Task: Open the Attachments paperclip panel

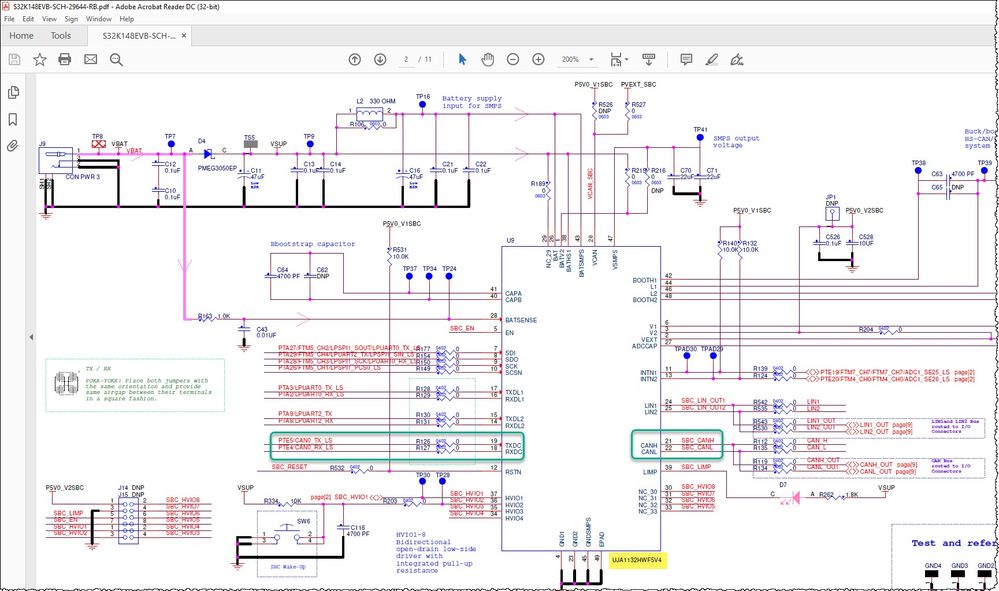Action: pyautogui.click(x=14, y=143)
